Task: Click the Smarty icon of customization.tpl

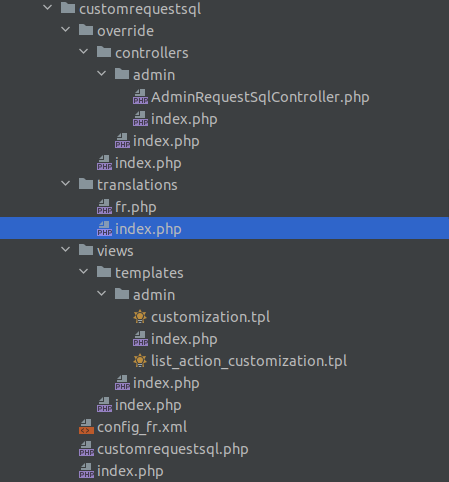Action: tap(140, 317)
